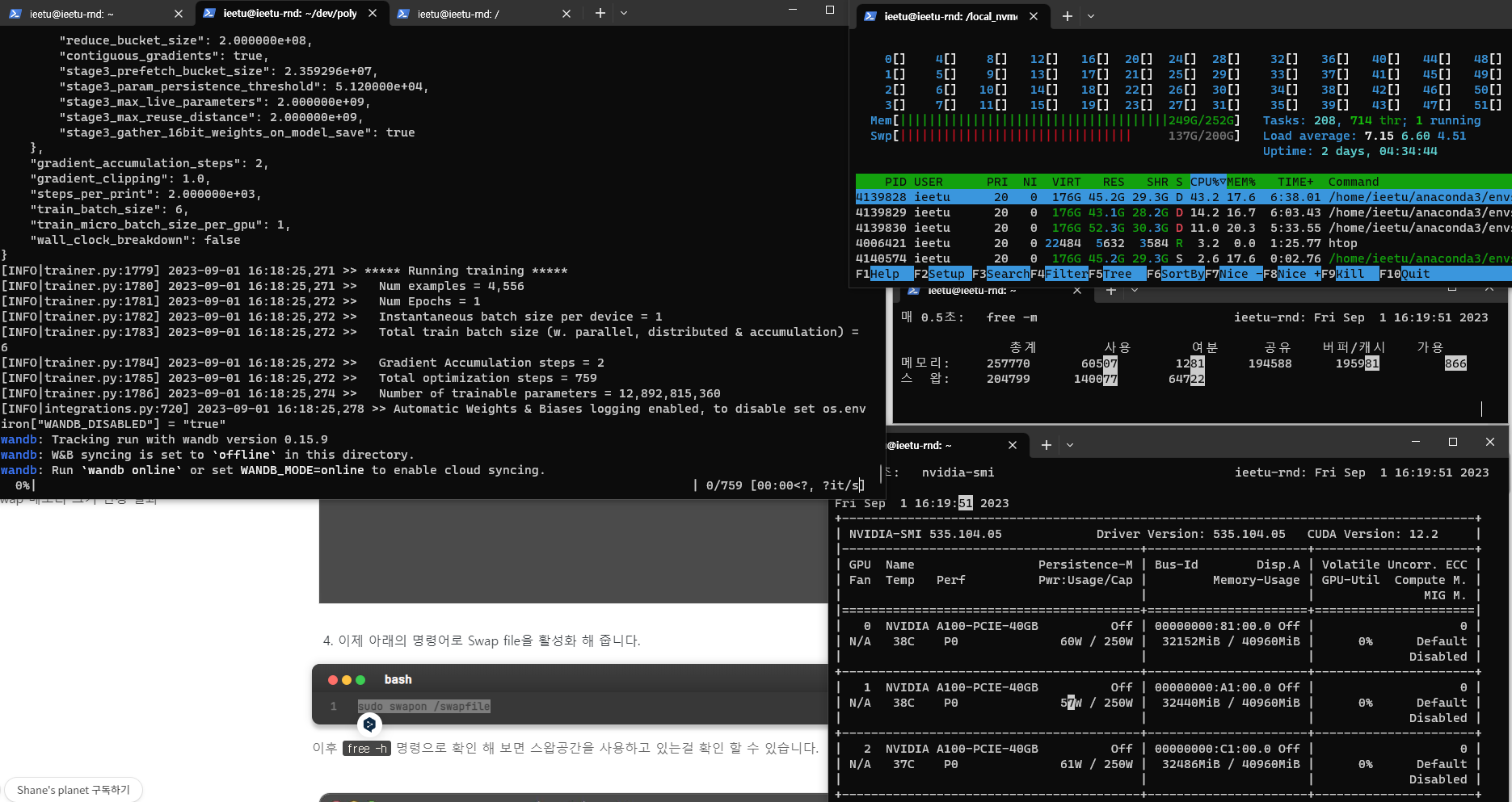Click the Shane's planet subscribe button
Screen dimensions: 1512x802
[x=74, y=790]
